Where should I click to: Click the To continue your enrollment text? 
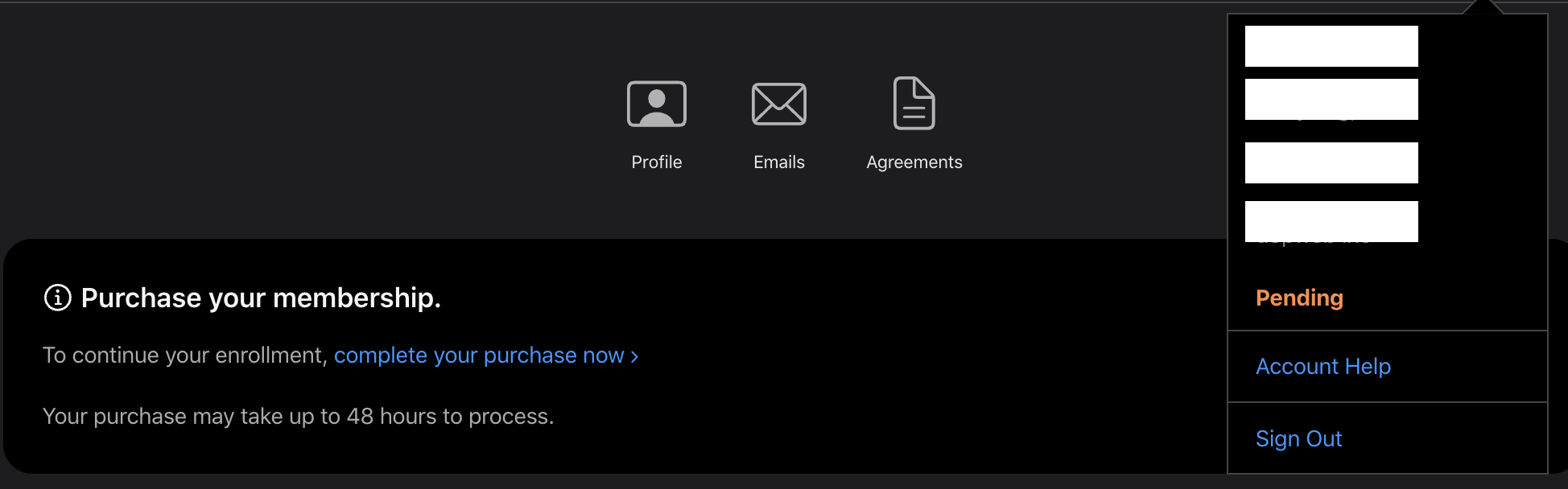click(185, 355)
